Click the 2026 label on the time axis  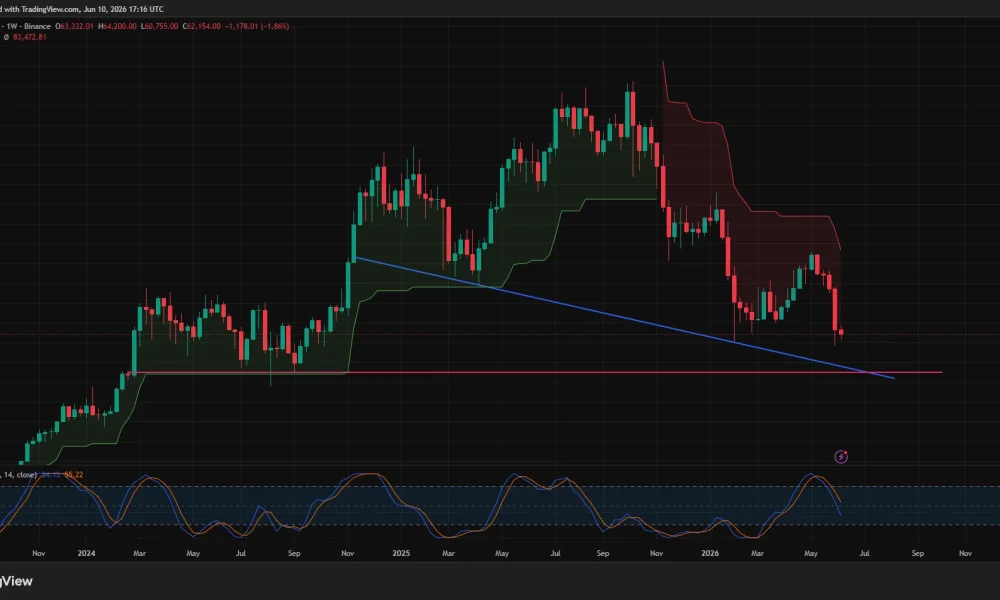(710, 553)
